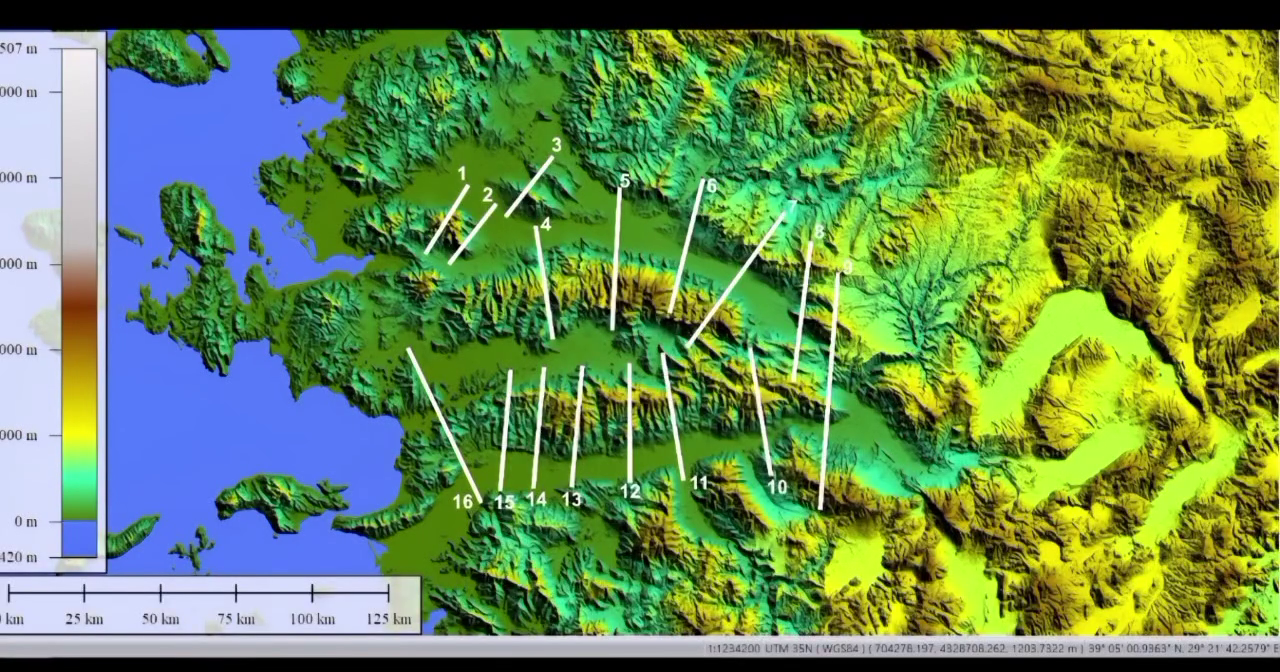Select profile line 5 on the map
This screenshot has width=1280, height=672.
616,260
